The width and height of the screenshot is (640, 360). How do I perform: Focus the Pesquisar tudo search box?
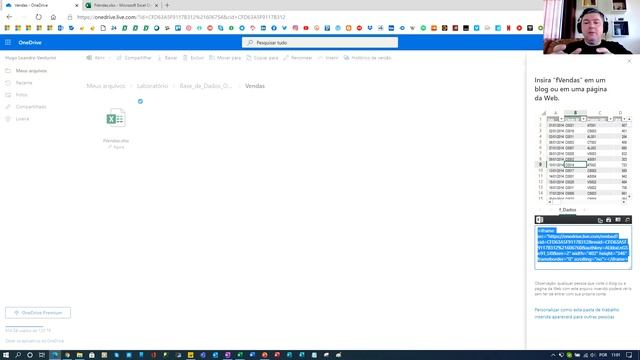(x=320, y=42)
